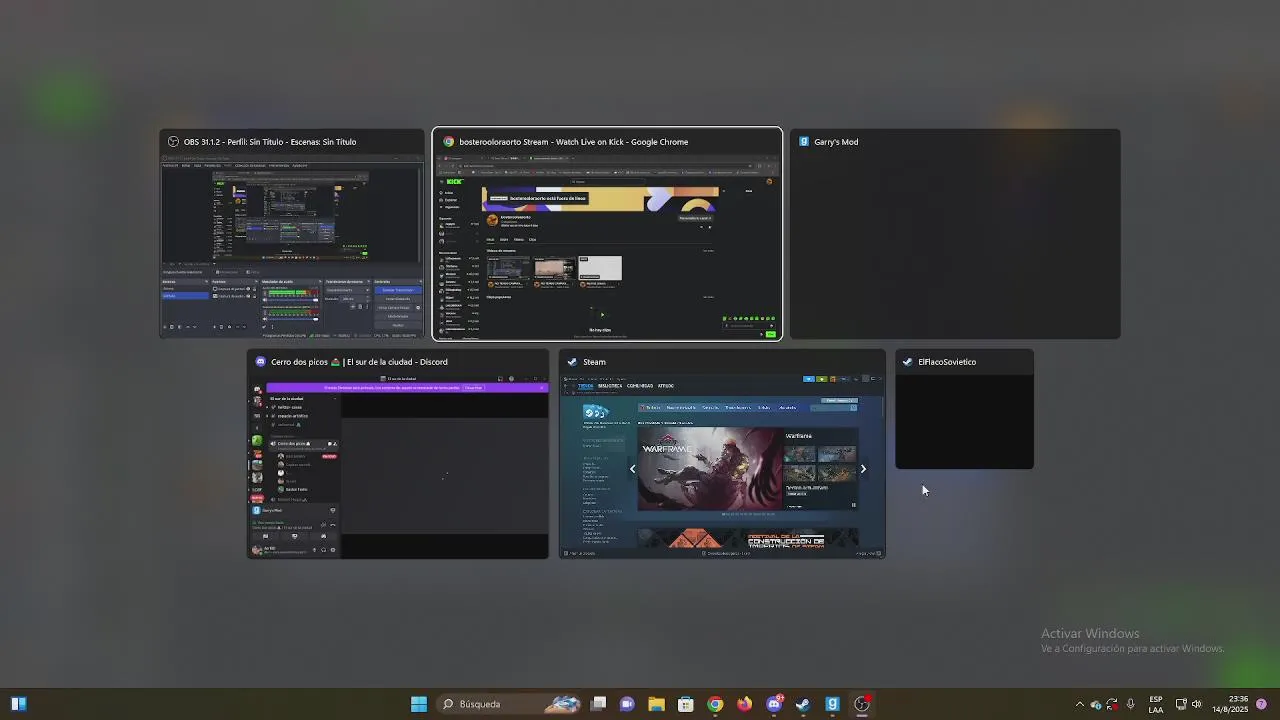Open Steam from the taskbar
Image resolution: width=1280 pixels, height=720 pixels.
(x=803, y=704)
